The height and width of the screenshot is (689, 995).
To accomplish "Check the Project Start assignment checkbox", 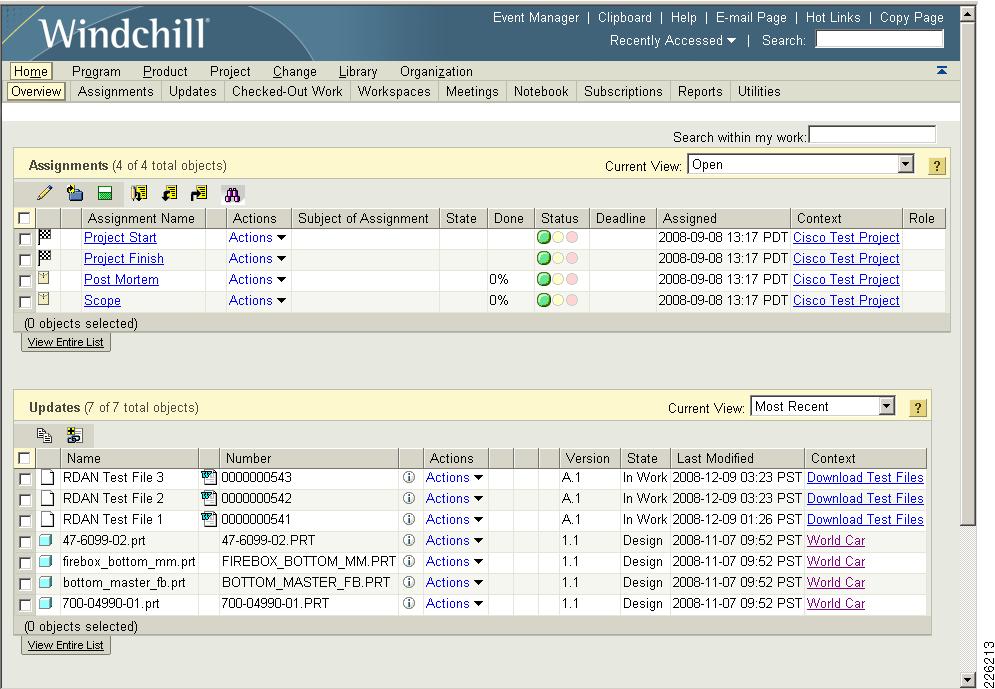I will (25, 239).
